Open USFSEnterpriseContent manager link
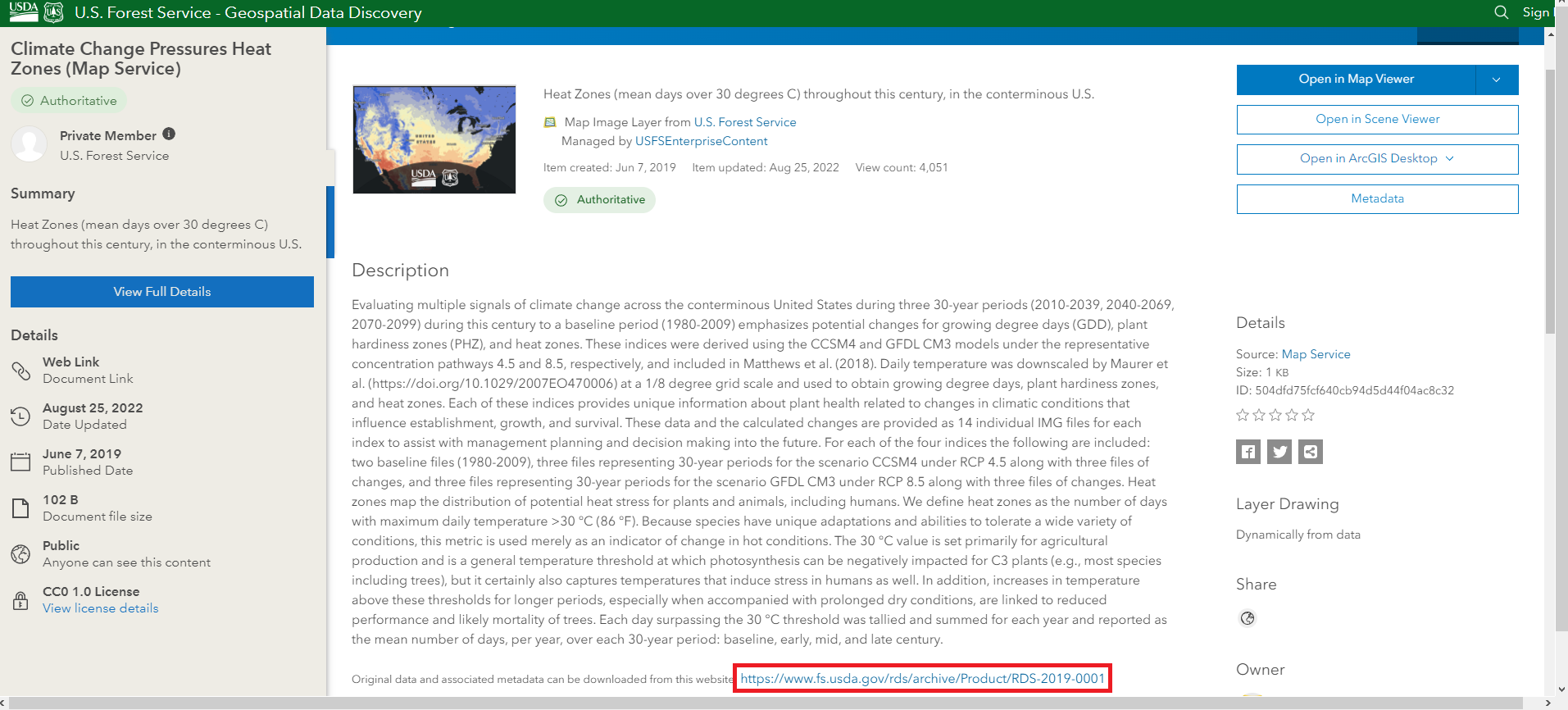This screenshot has height=710, width=1568. point(702,141)
